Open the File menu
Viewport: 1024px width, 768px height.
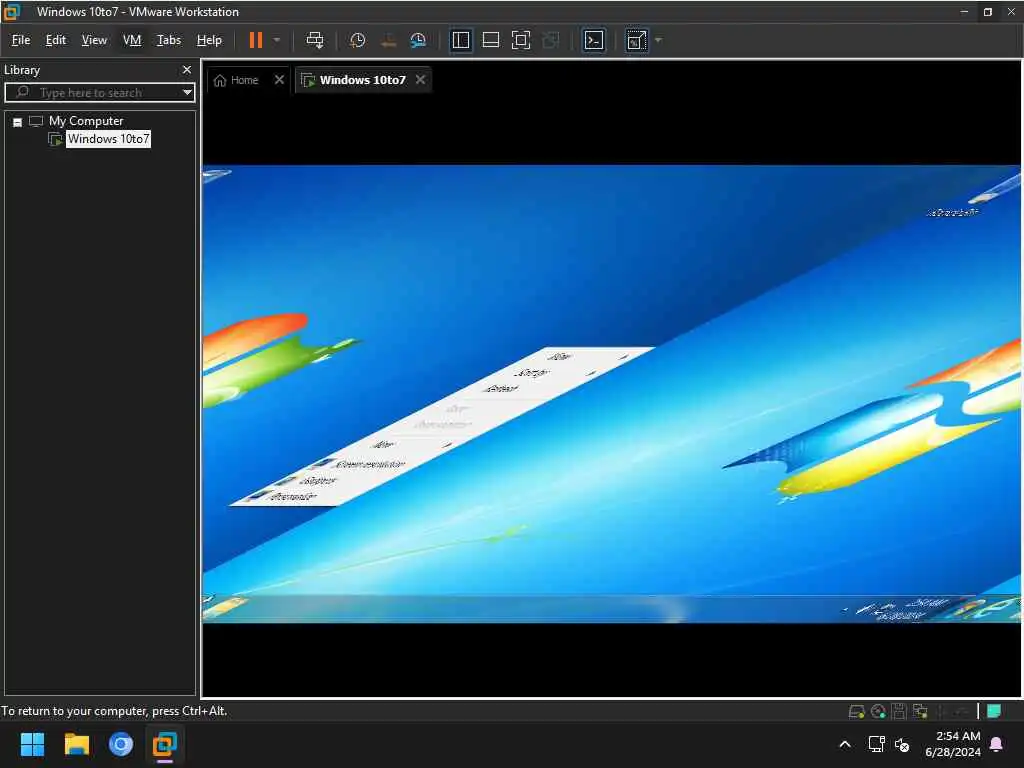[x=21, y=40]
